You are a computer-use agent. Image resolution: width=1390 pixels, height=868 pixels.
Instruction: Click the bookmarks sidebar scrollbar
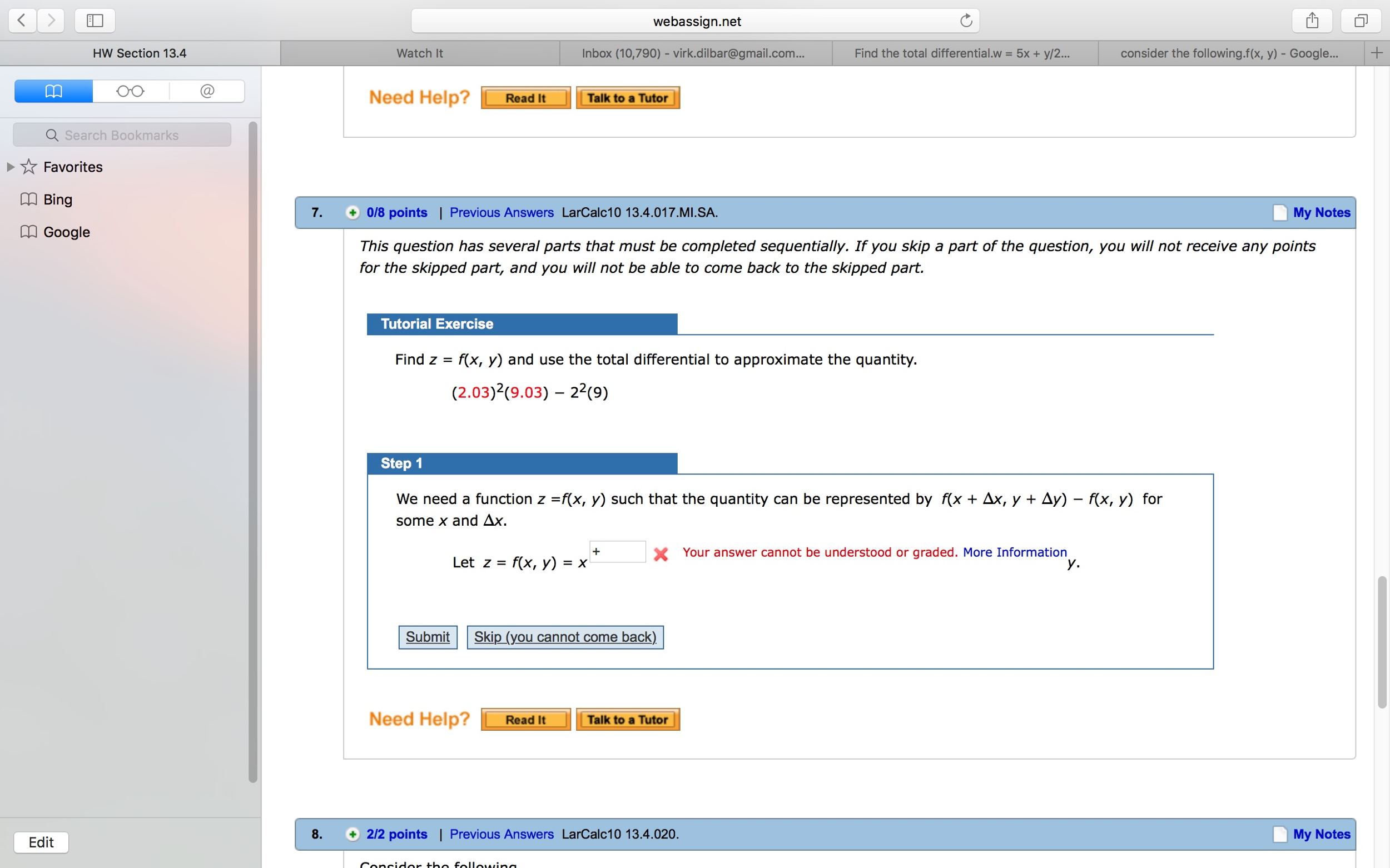253,452
